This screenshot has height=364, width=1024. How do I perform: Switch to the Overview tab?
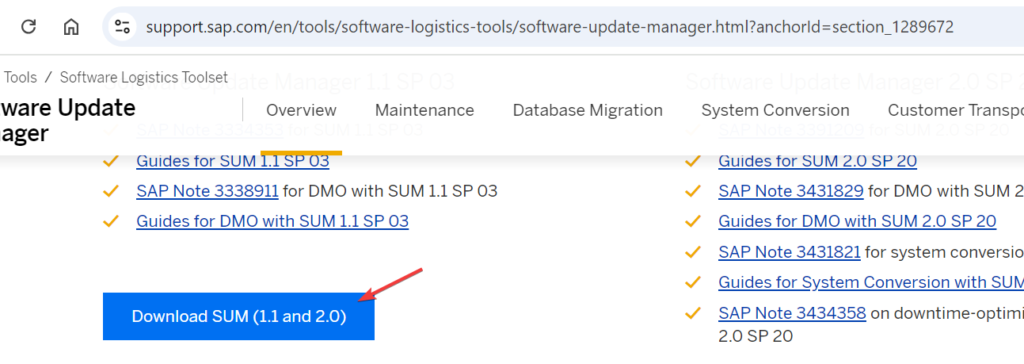pos(301,110)
